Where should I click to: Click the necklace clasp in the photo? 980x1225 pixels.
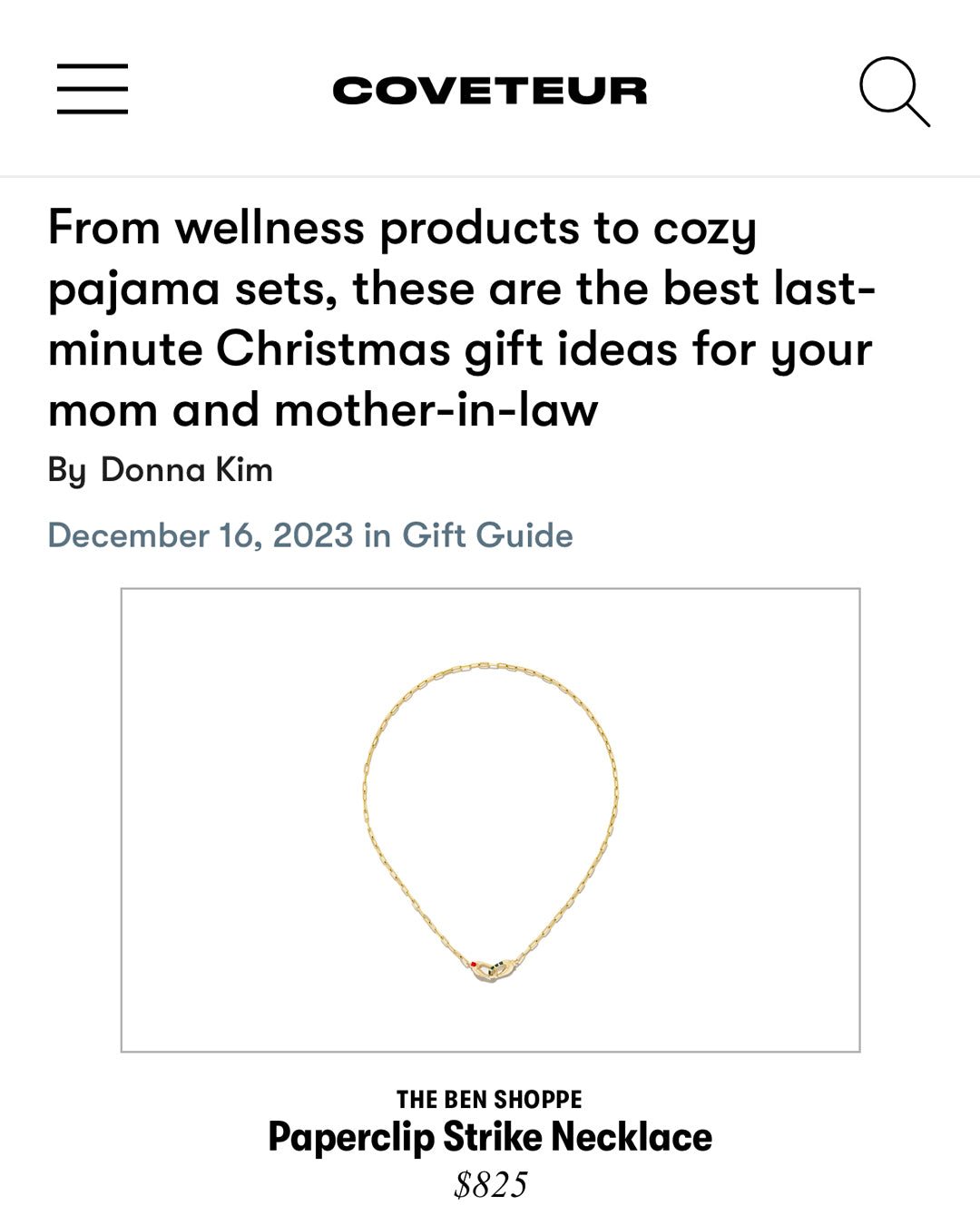pos(492,967)
